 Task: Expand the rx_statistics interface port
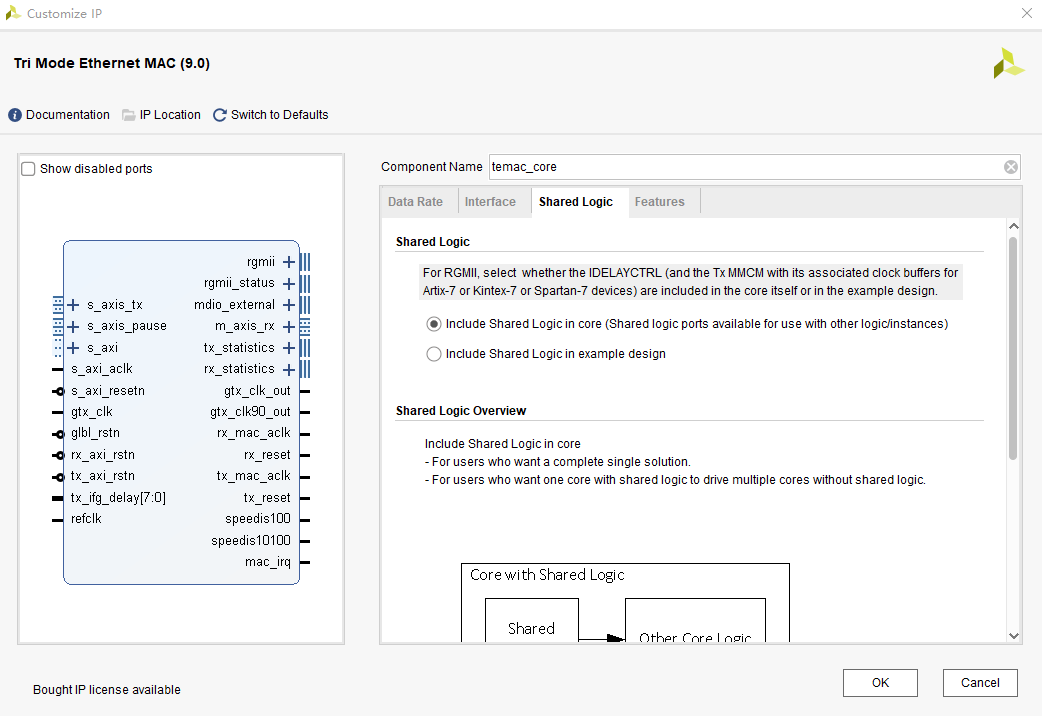coord(288,369)
